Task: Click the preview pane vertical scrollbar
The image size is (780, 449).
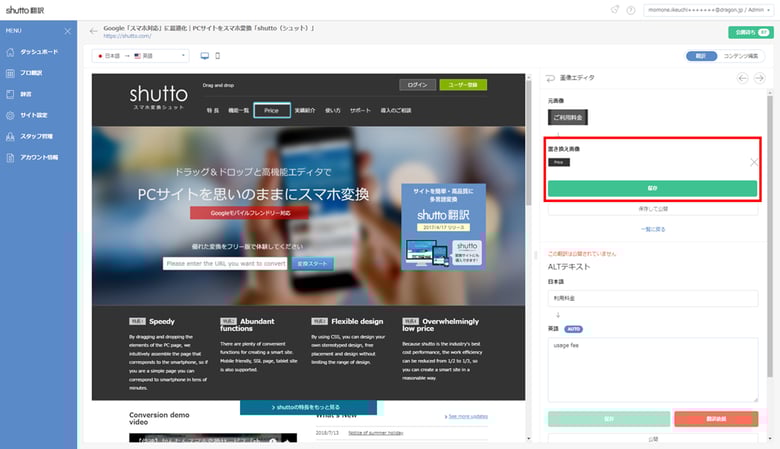Action: tap(529, 142)
